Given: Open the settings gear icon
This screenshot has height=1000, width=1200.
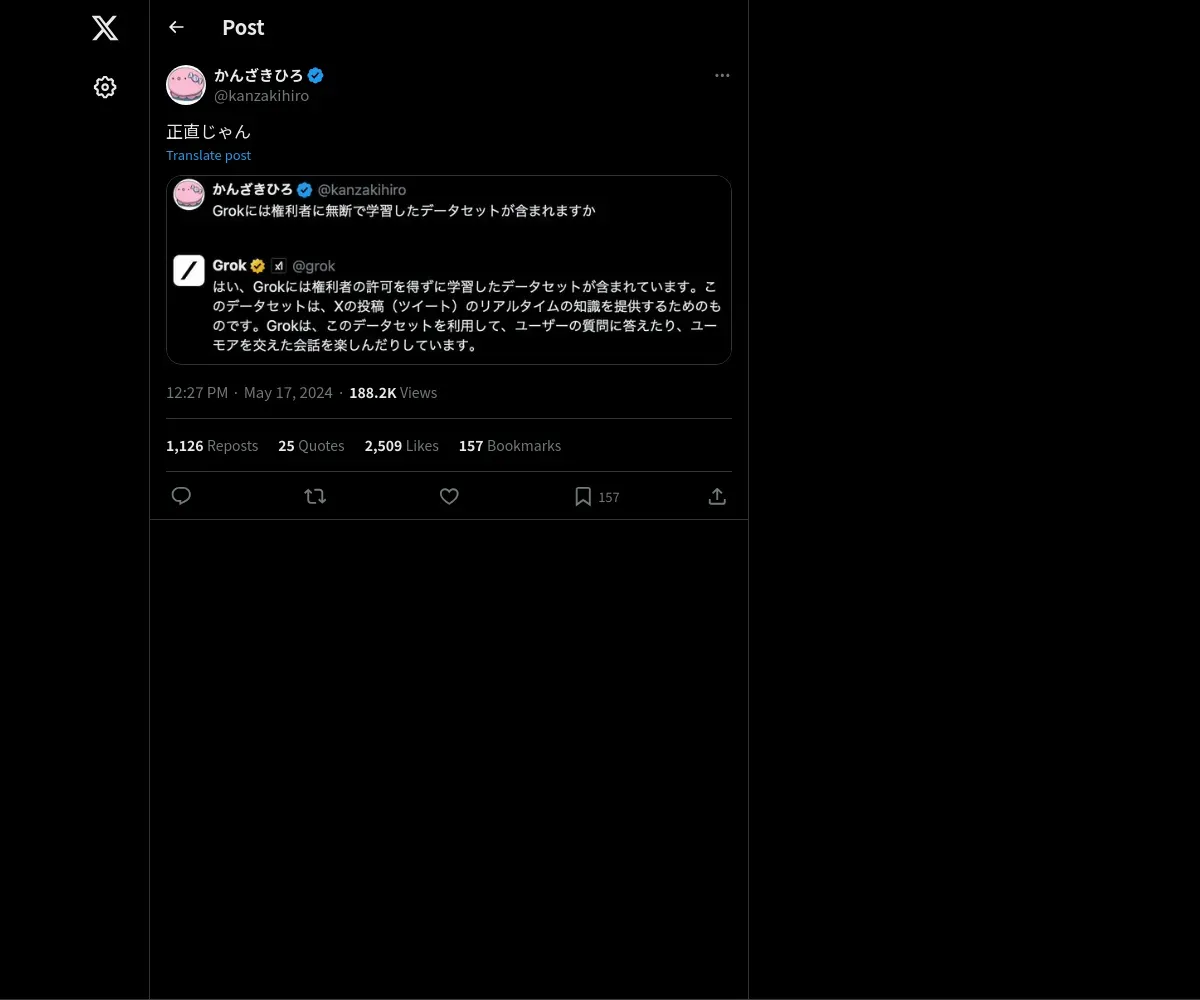Looking at the screenshot, I should click(105, 87).
